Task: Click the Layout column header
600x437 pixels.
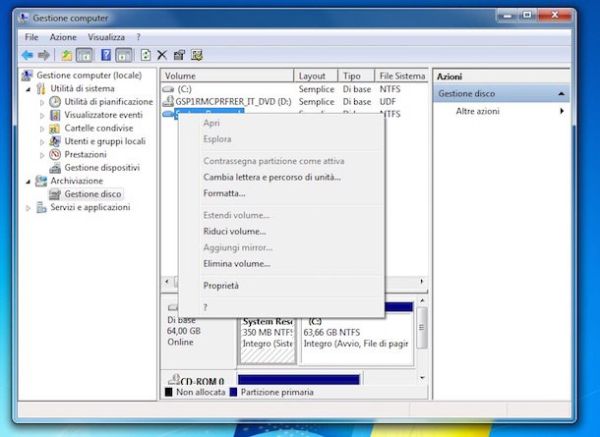Action: (311, 76)
